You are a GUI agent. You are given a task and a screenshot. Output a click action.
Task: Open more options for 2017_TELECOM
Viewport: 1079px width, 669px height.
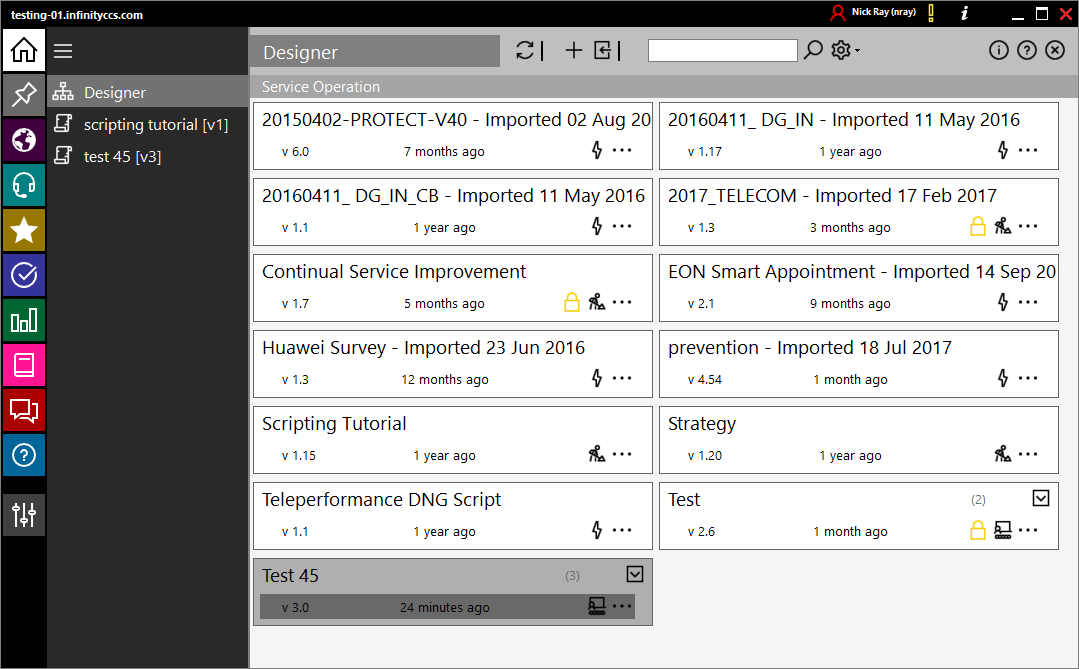1028,226
